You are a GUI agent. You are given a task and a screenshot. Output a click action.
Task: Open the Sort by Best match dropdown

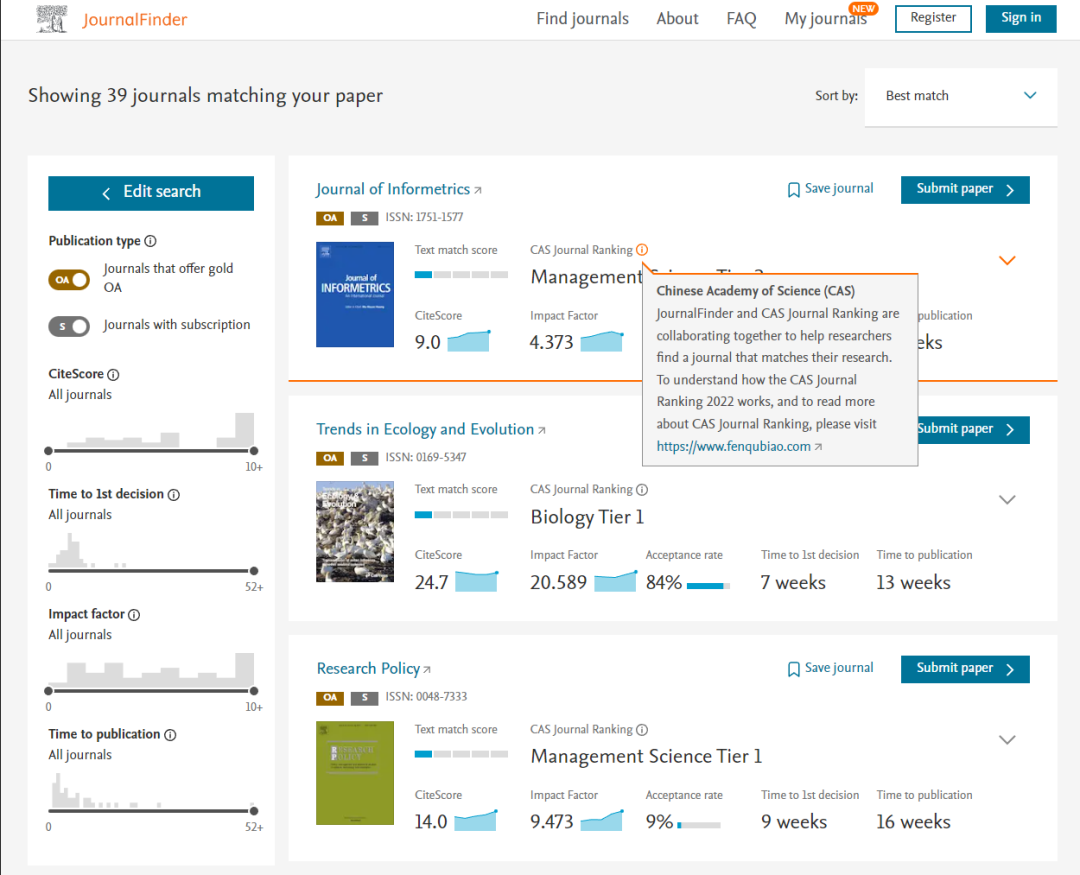coord(960,96)
